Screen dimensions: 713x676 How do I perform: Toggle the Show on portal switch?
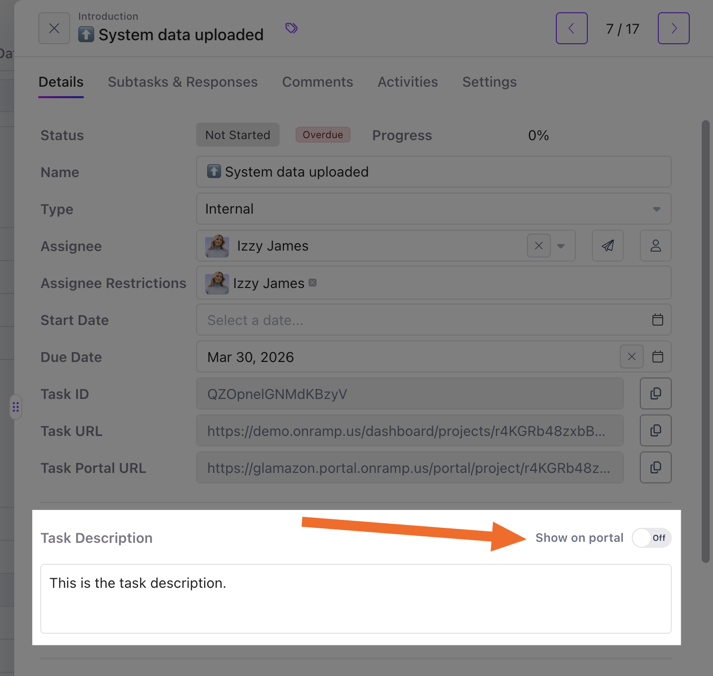[651, 538]
